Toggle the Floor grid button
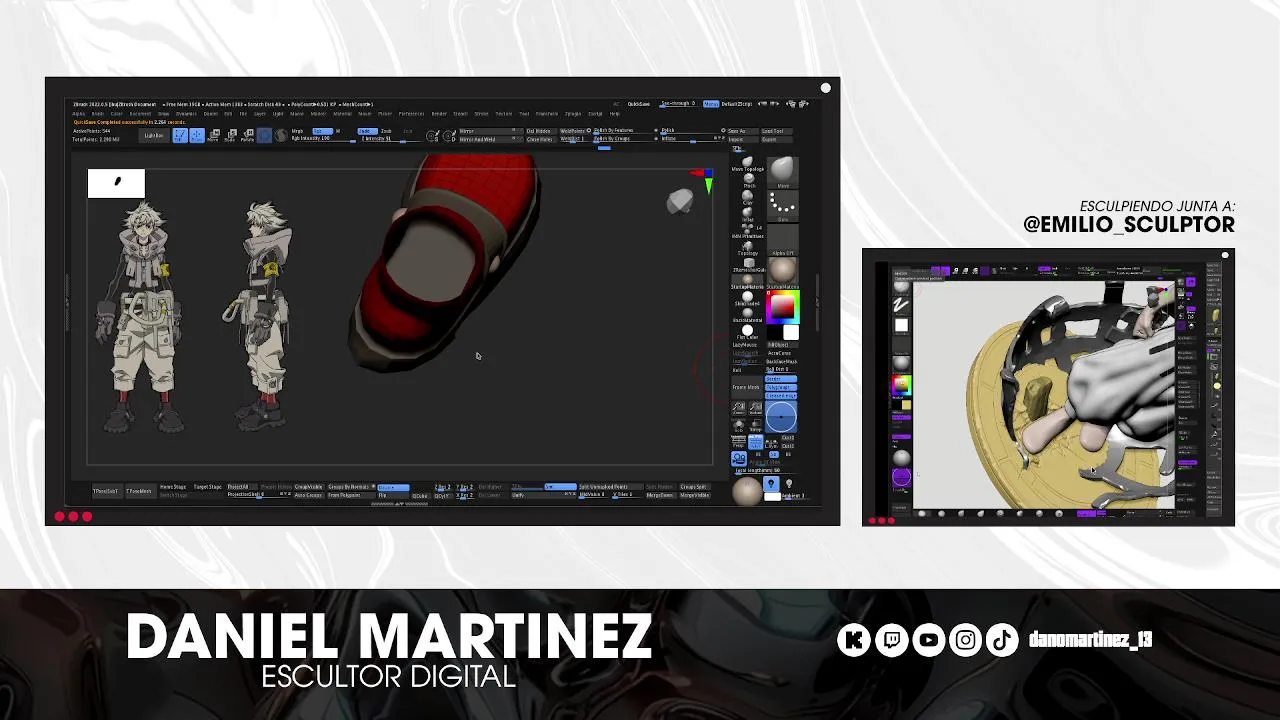The image size is (1280, 720). 756,442
